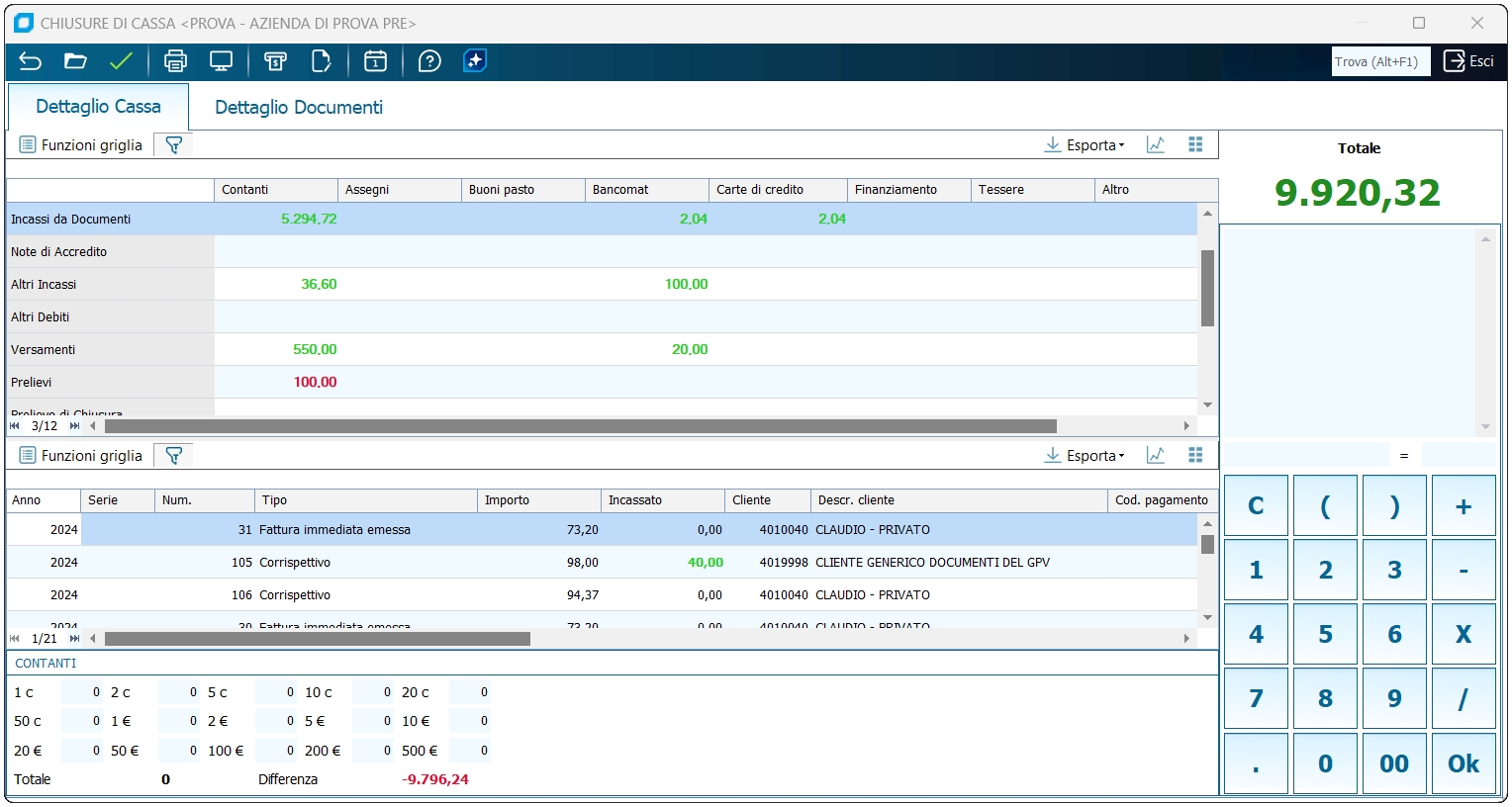Open the folder icon in toolbar
This screenshot has height=807, width=1512.
click(x=75, y=61)
